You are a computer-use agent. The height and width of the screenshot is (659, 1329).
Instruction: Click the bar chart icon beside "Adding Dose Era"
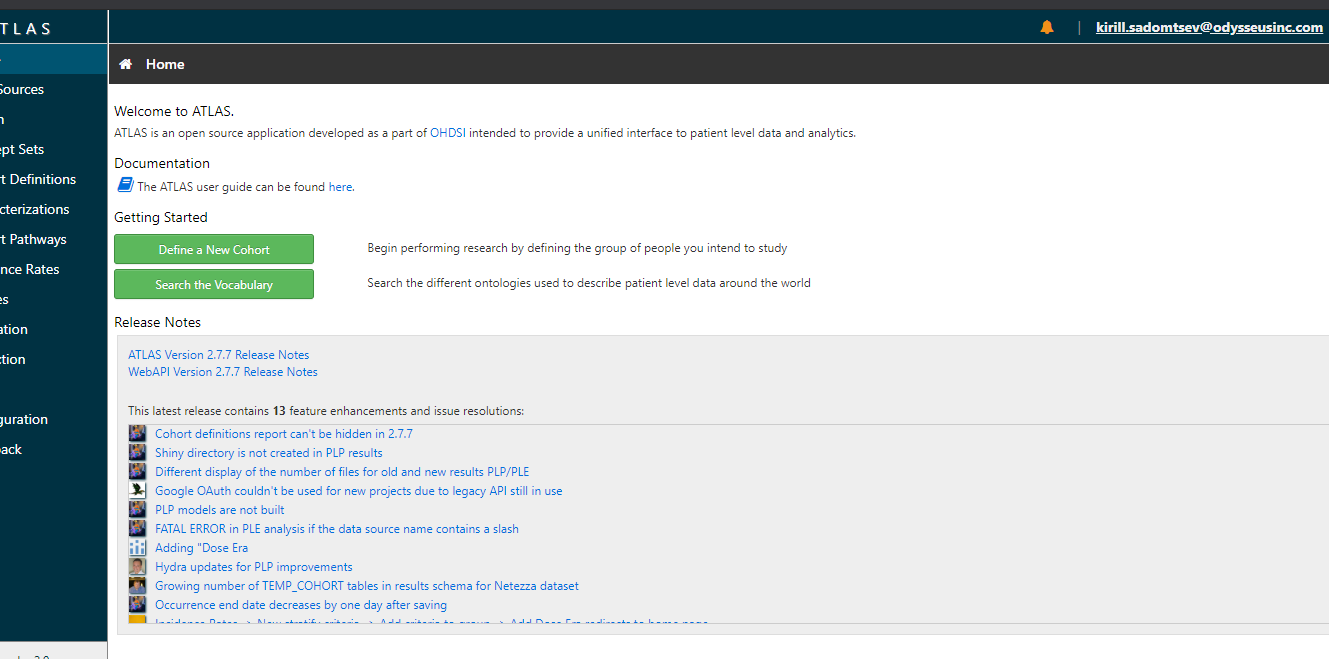[x=137, y=547]
